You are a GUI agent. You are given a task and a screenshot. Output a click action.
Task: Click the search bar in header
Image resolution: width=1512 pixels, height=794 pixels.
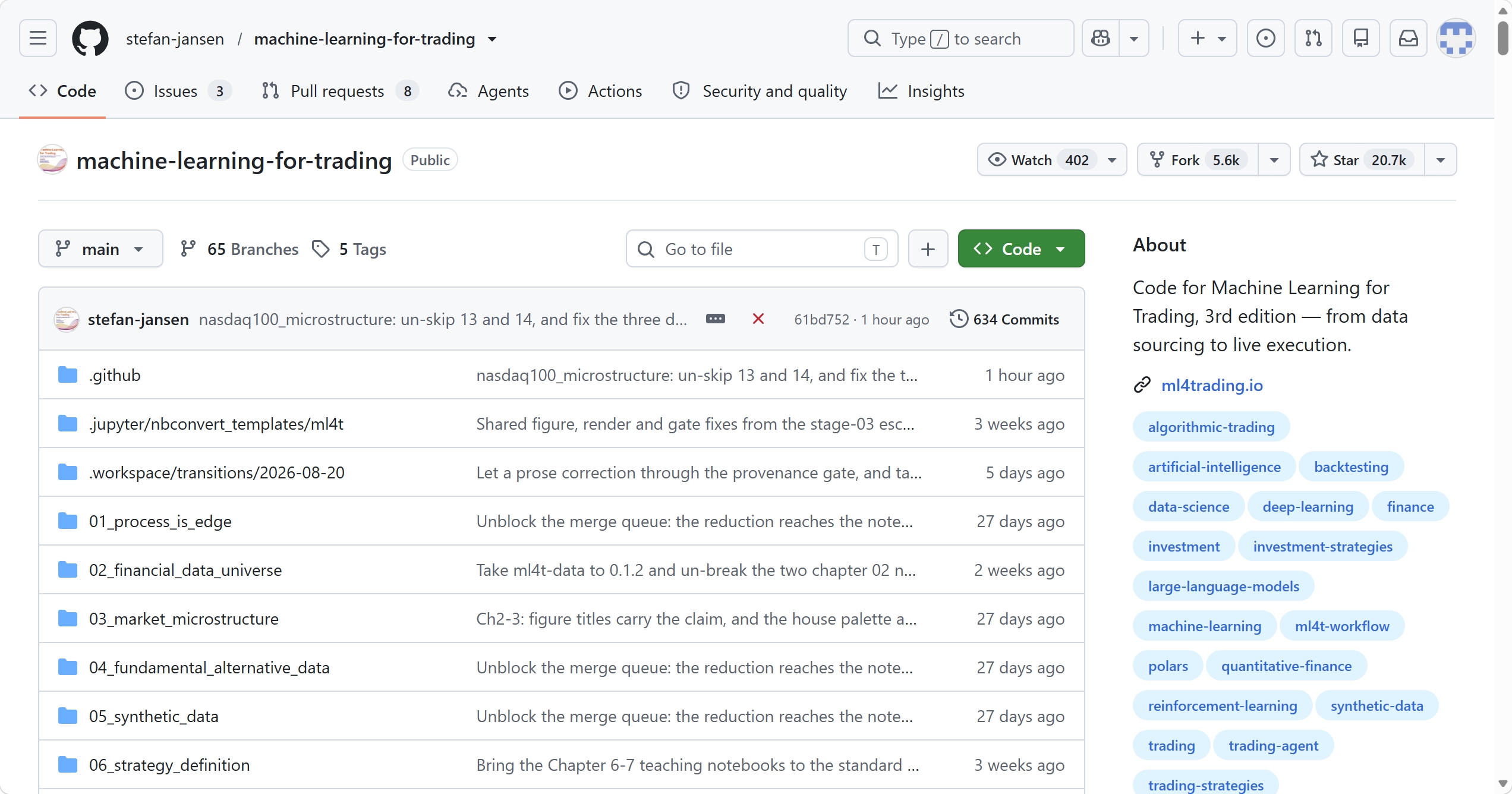tap(960, 38)
